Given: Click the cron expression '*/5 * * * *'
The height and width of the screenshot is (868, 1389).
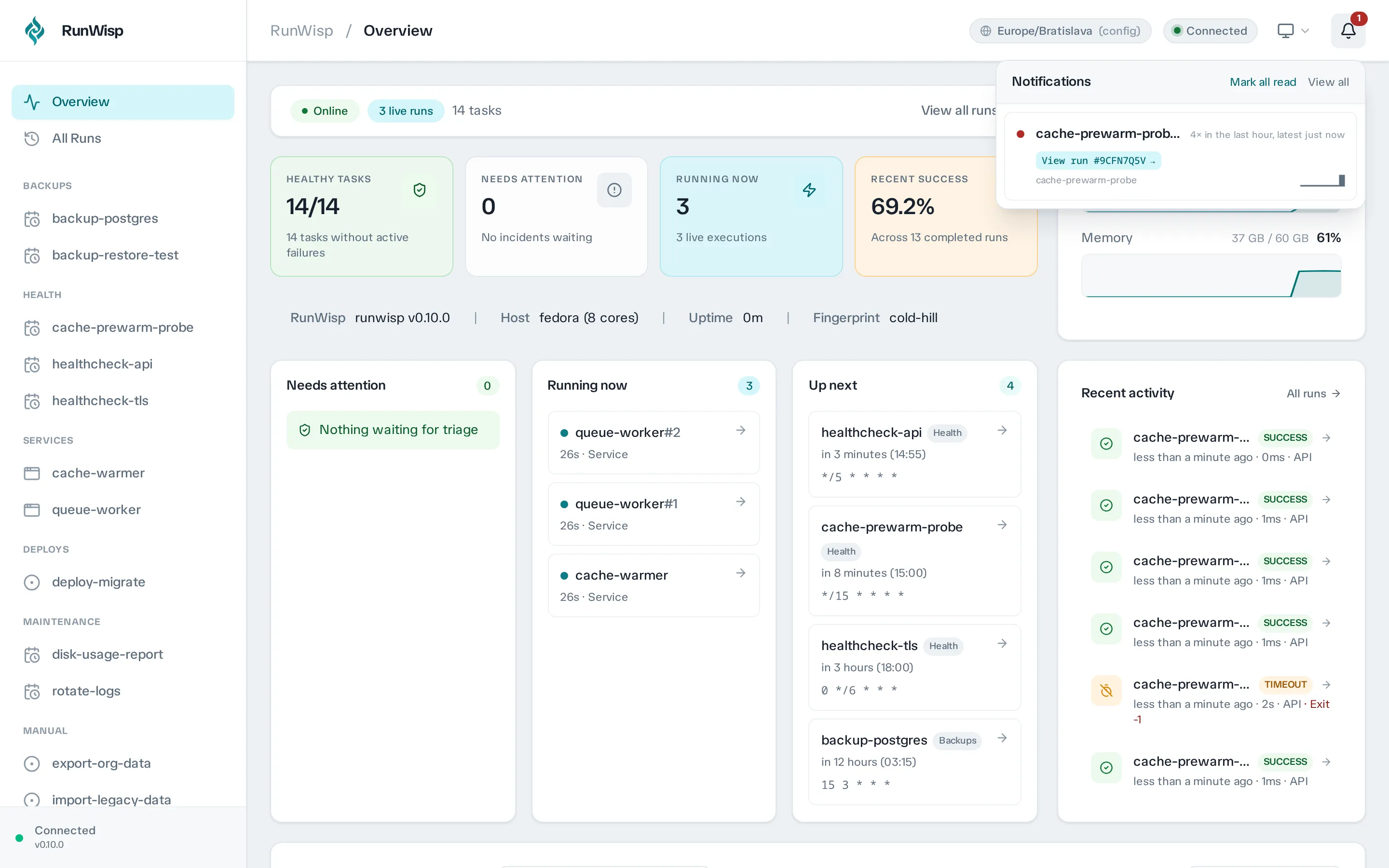Looking at the screenshot, I should tap(858, 476).
